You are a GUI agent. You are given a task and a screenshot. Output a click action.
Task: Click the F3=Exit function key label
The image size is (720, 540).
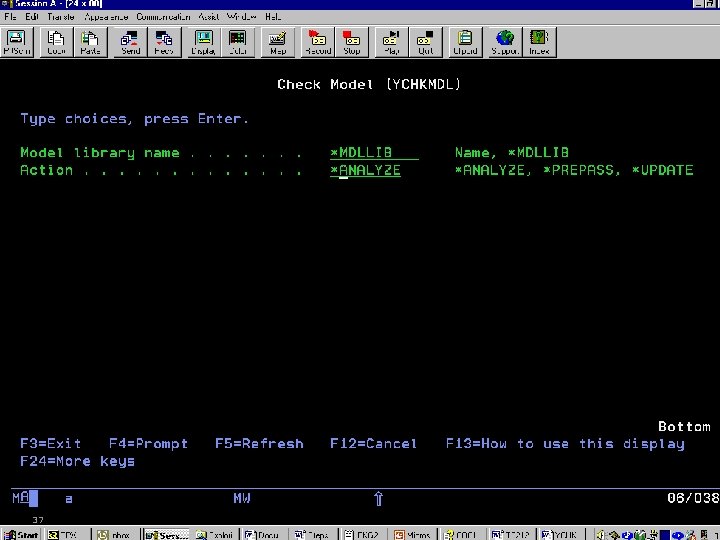click(51, 444)
